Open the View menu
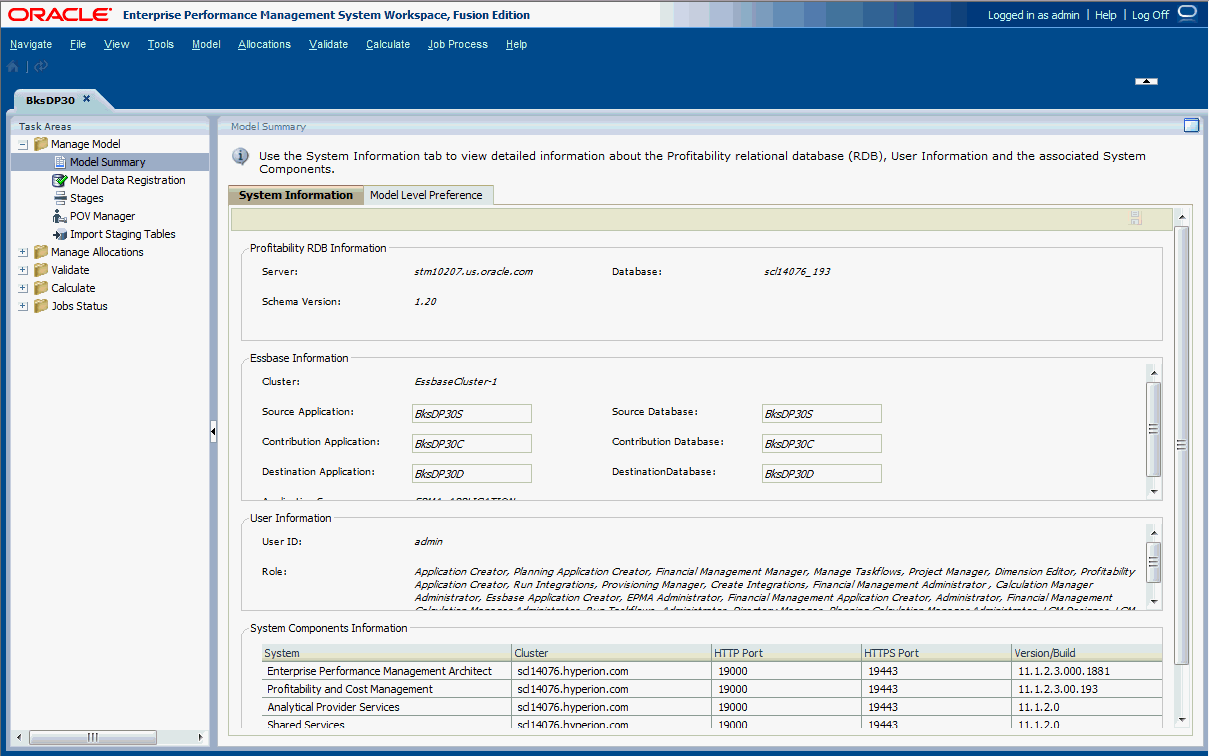 [117, 44]
